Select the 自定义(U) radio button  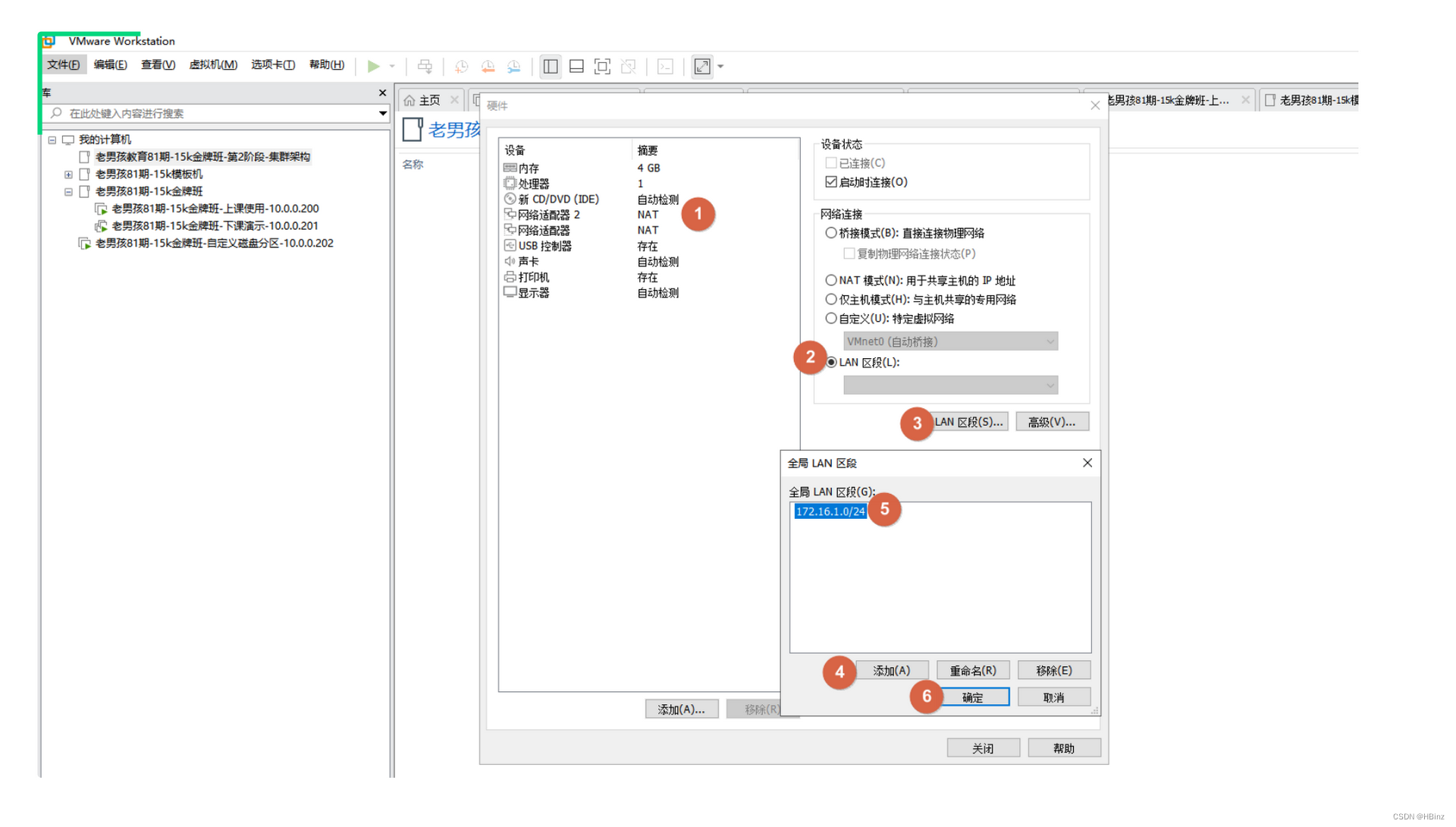pyautogui.click(x=831, y=319)
